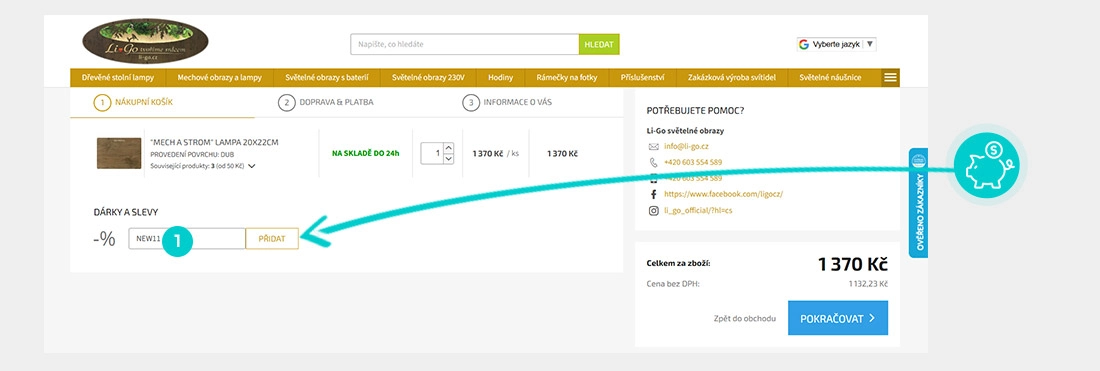The width and height of the screenshot is (1100, 371).
Task: Click the piggy bank savings icon
Action: pyautogui.click(x=986, y=165)
